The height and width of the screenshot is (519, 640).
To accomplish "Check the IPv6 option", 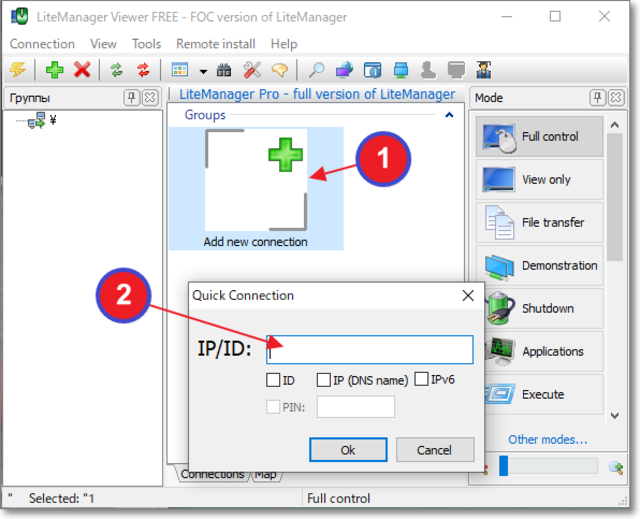I will pyautogui.click(x=421, y=379).
